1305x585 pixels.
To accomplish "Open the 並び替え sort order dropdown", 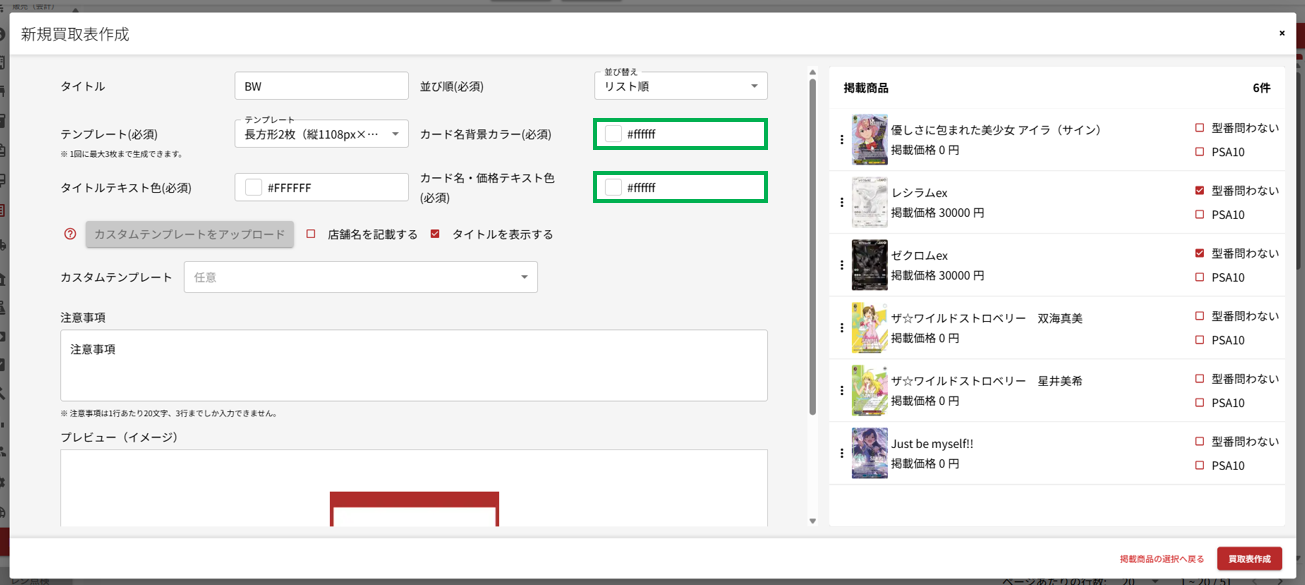I will [x=680, y=87].
